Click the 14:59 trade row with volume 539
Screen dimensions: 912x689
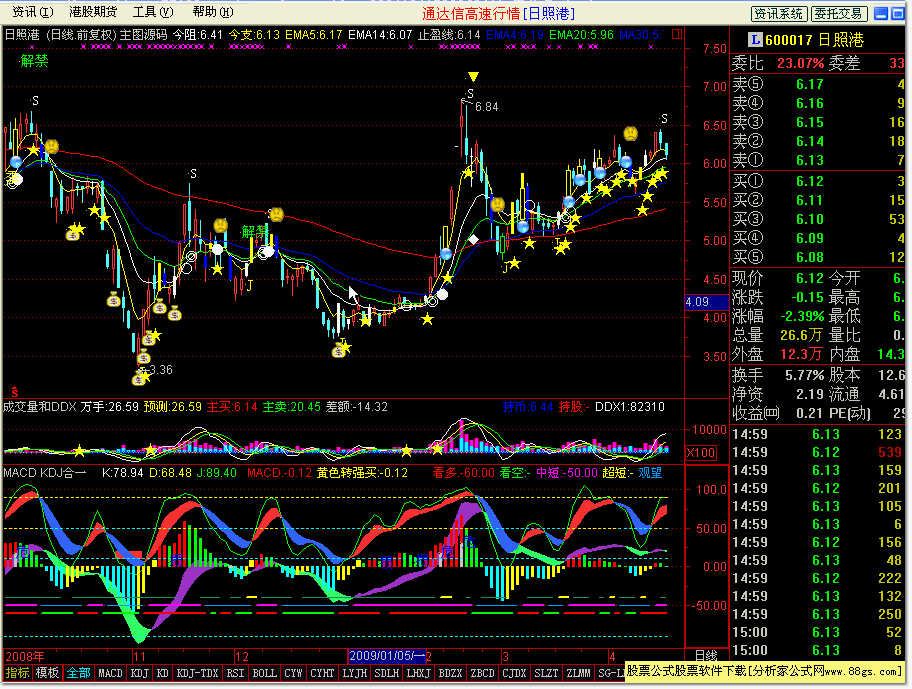point(817,452)
